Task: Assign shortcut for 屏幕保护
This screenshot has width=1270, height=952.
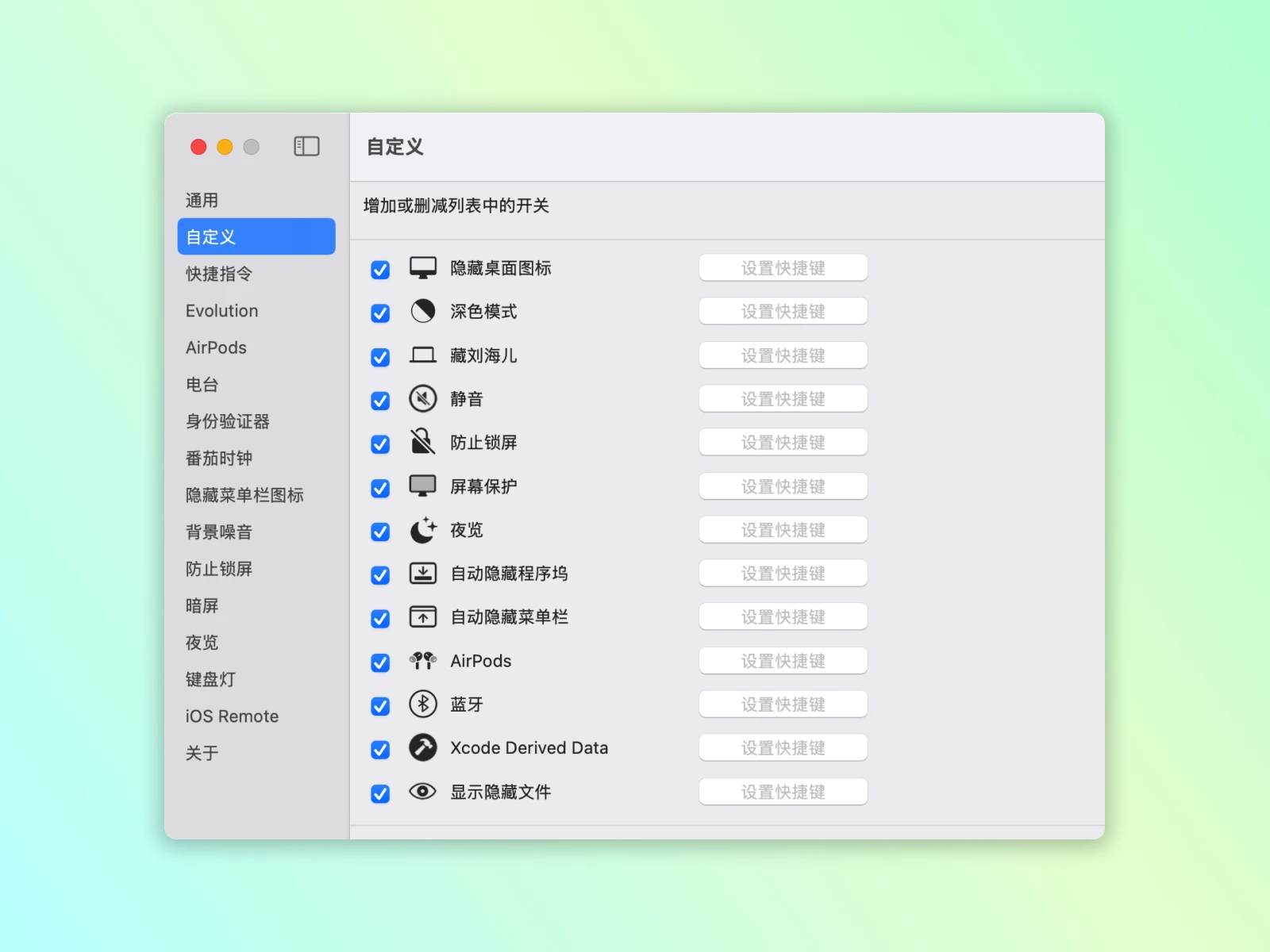Action: [783, 486]
